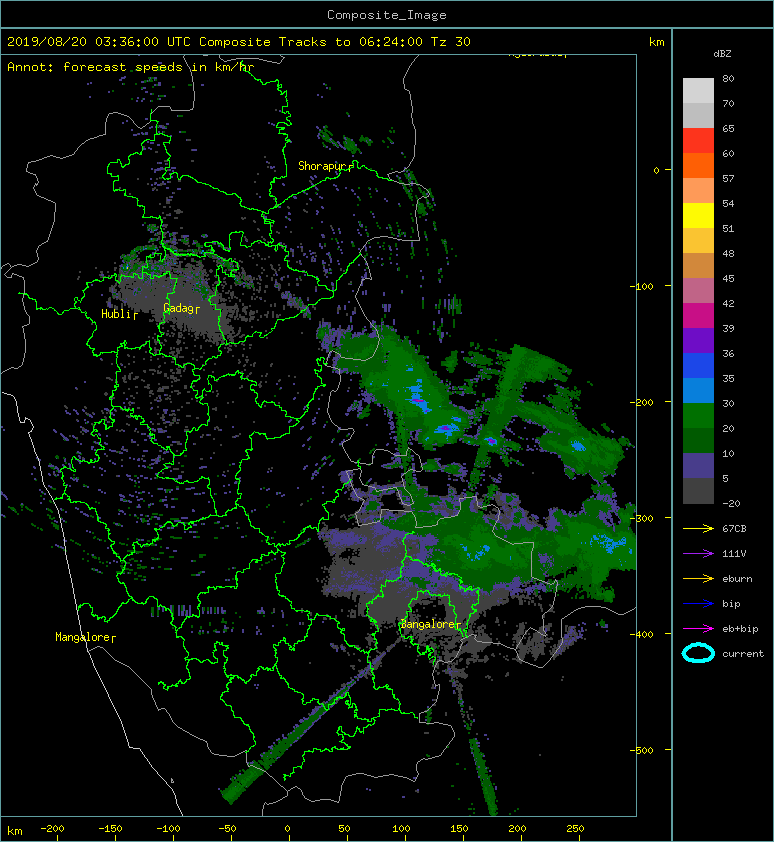774x842 pixels.
Task: Click the Annot: forecast speeds annotation text
Action: 130,67
